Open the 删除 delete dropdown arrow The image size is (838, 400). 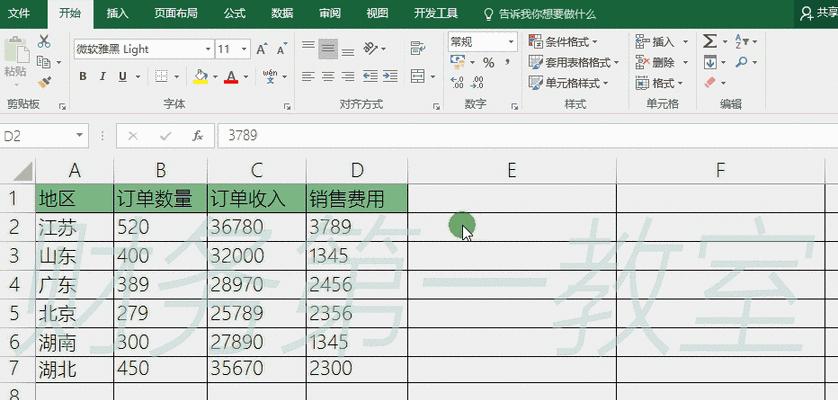(685, 63)
